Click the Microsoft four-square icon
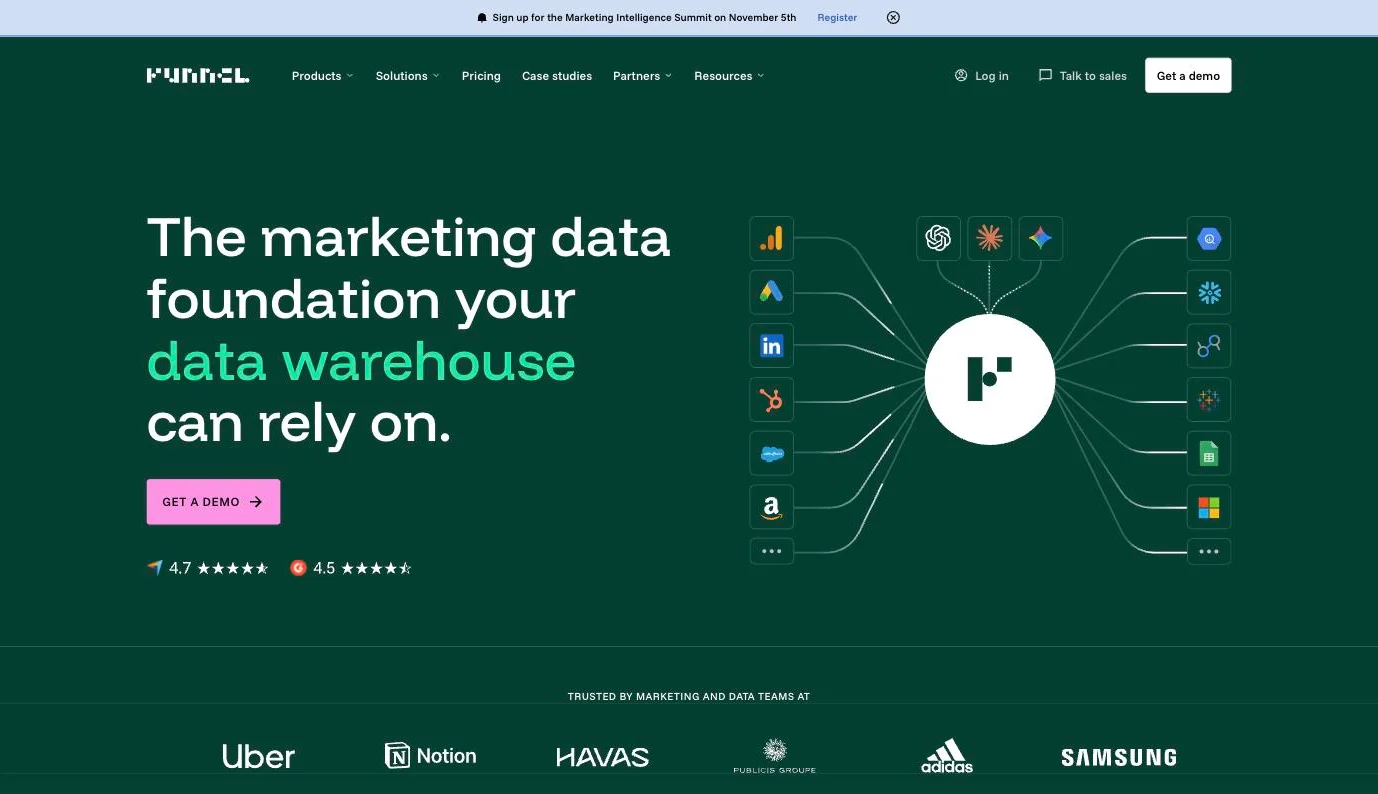 click(x=1209, y=507)
